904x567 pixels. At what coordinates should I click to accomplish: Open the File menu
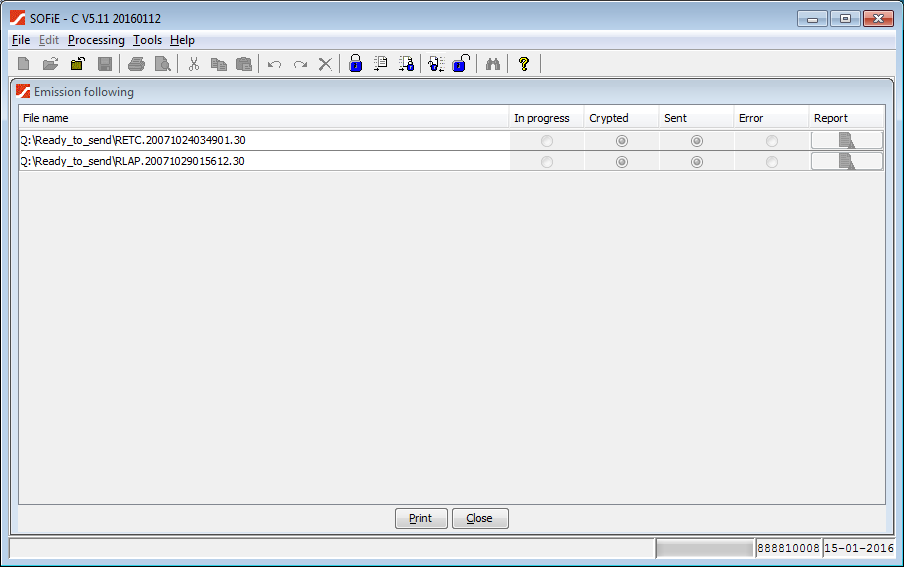pos(21,40)
